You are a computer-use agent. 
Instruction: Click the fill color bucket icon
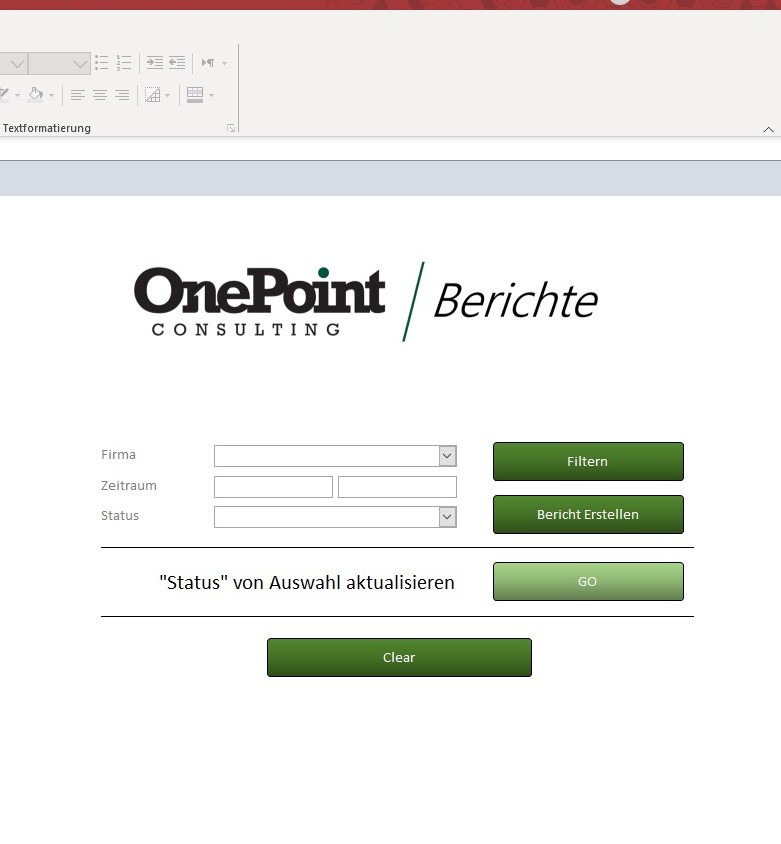tap(36, 95)
